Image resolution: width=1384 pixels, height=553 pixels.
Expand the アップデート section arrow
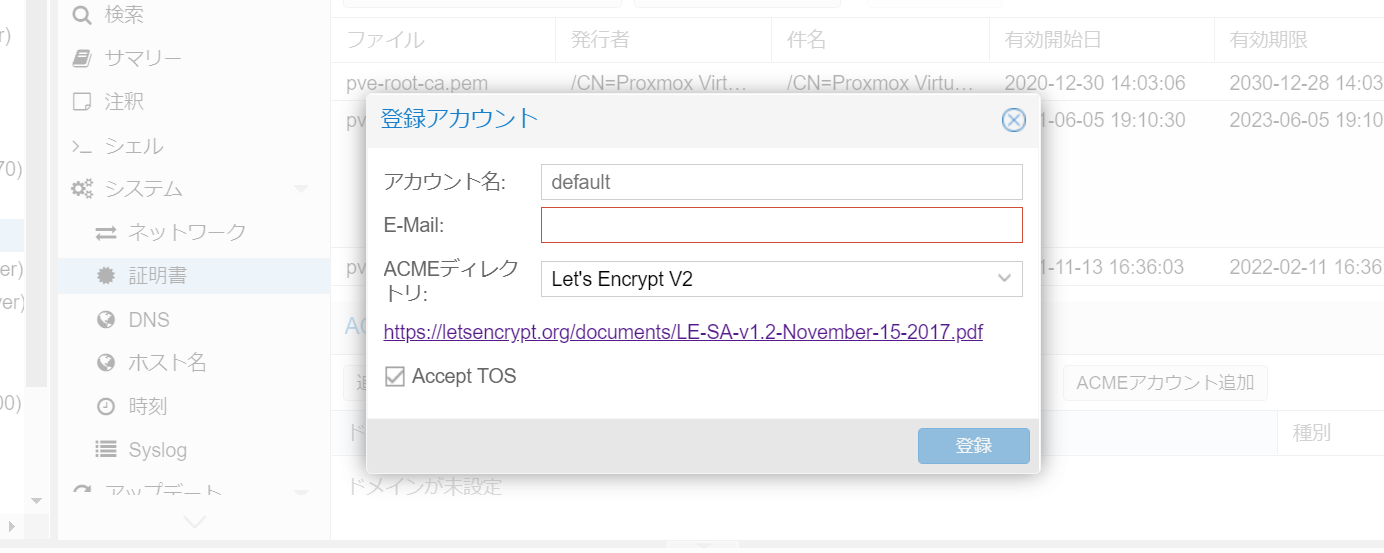[301, 493]
